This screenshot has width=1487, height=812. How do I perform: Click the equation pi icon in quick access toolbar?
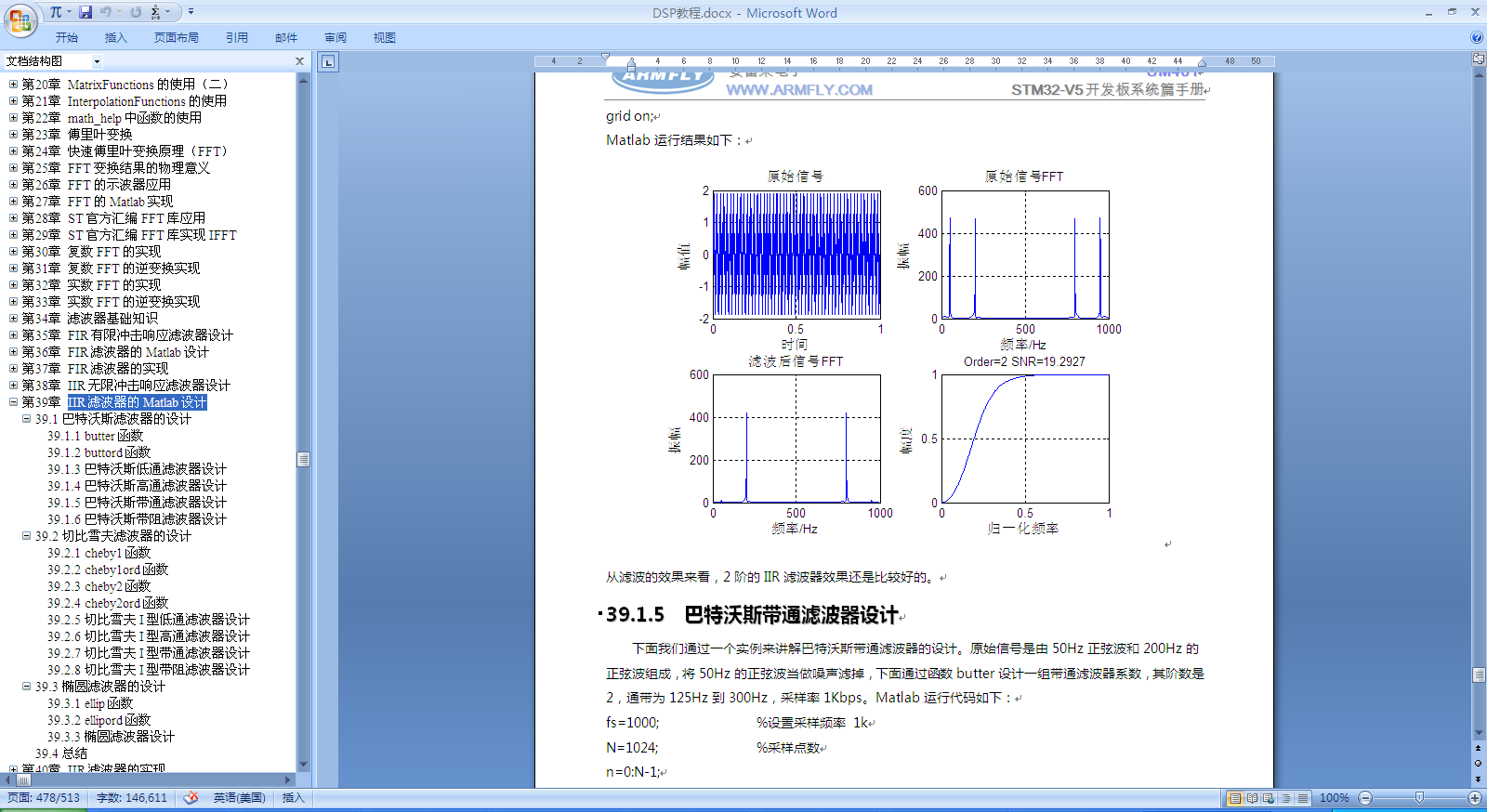pyautogui.click(x=56, y=12)
